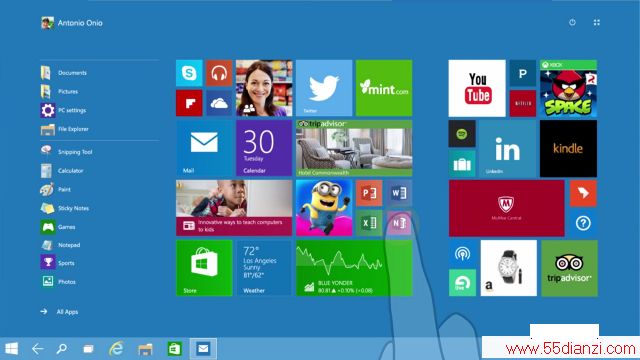
Task: Open the Calendar tile showing 30 Tuesday
Action: (264, 148)
